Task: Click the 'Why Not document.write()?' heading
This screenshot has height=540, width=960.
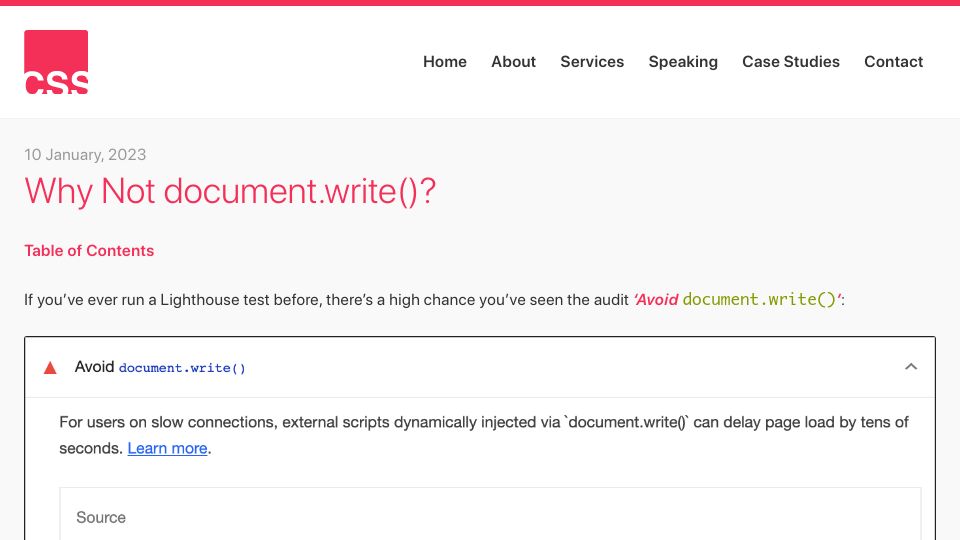Action: point(230,191)
